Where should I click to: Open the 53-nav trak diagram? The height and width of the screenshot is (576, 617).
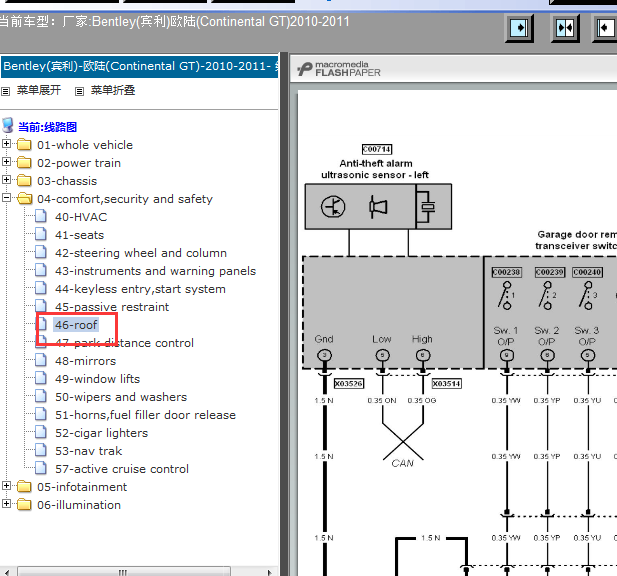pyautogui.click(x=89, y=451)
